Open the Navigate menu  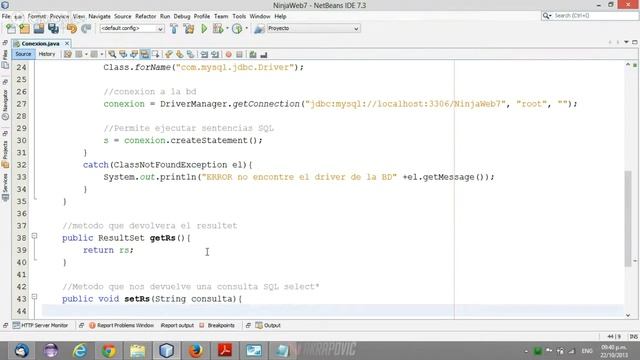[x=100, y=16]
